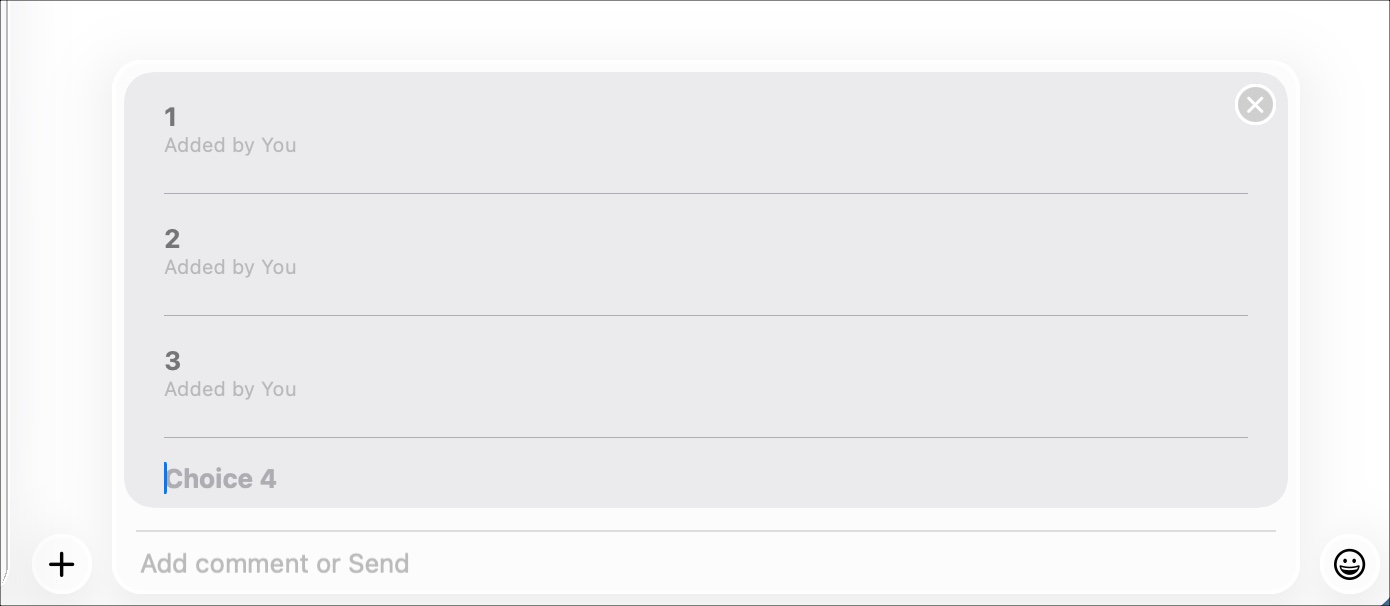Select poll choice labeled 1
Image resolution: width=1390 pixels, height=606 pixels.
pyautogui.click(x=171, y=117)
